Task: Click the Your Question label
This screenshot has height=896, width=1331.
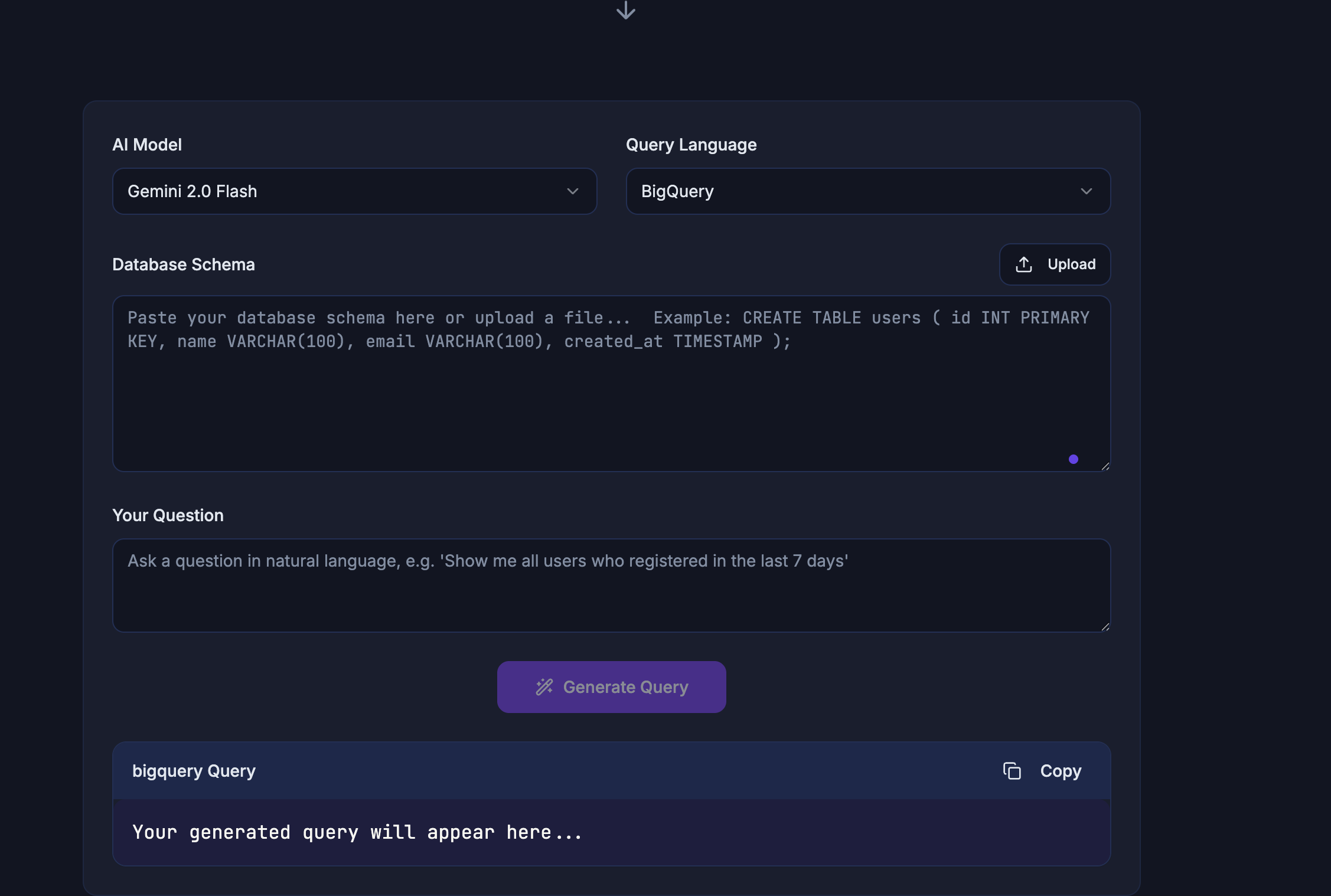Action: pos(168,515)
